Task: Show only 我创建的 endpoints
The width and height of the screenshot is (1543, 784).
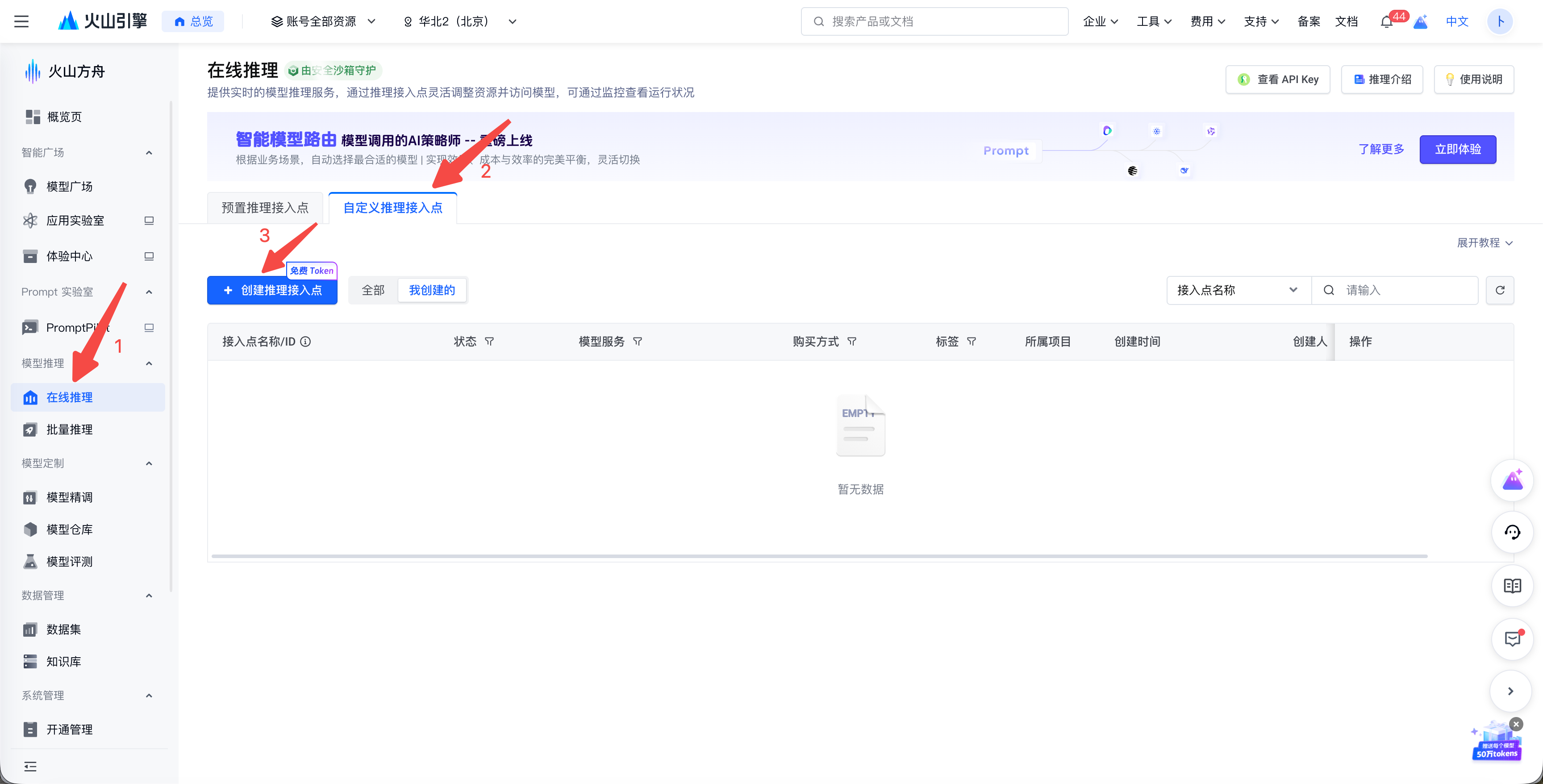Action: (432, 291)
